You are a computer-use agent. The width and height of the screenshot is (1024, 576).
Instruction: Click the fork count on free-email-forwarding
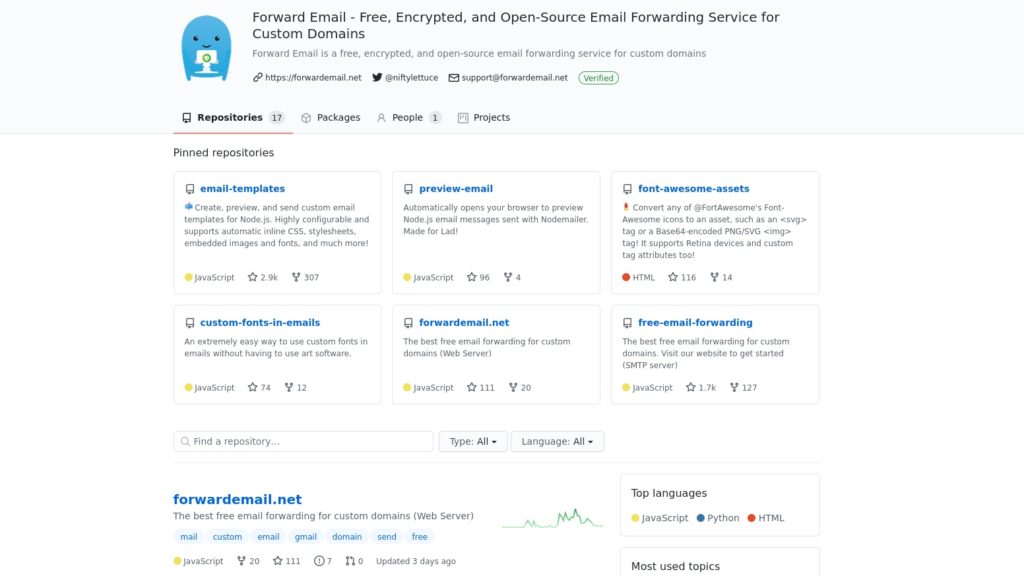tap(743, 387)
